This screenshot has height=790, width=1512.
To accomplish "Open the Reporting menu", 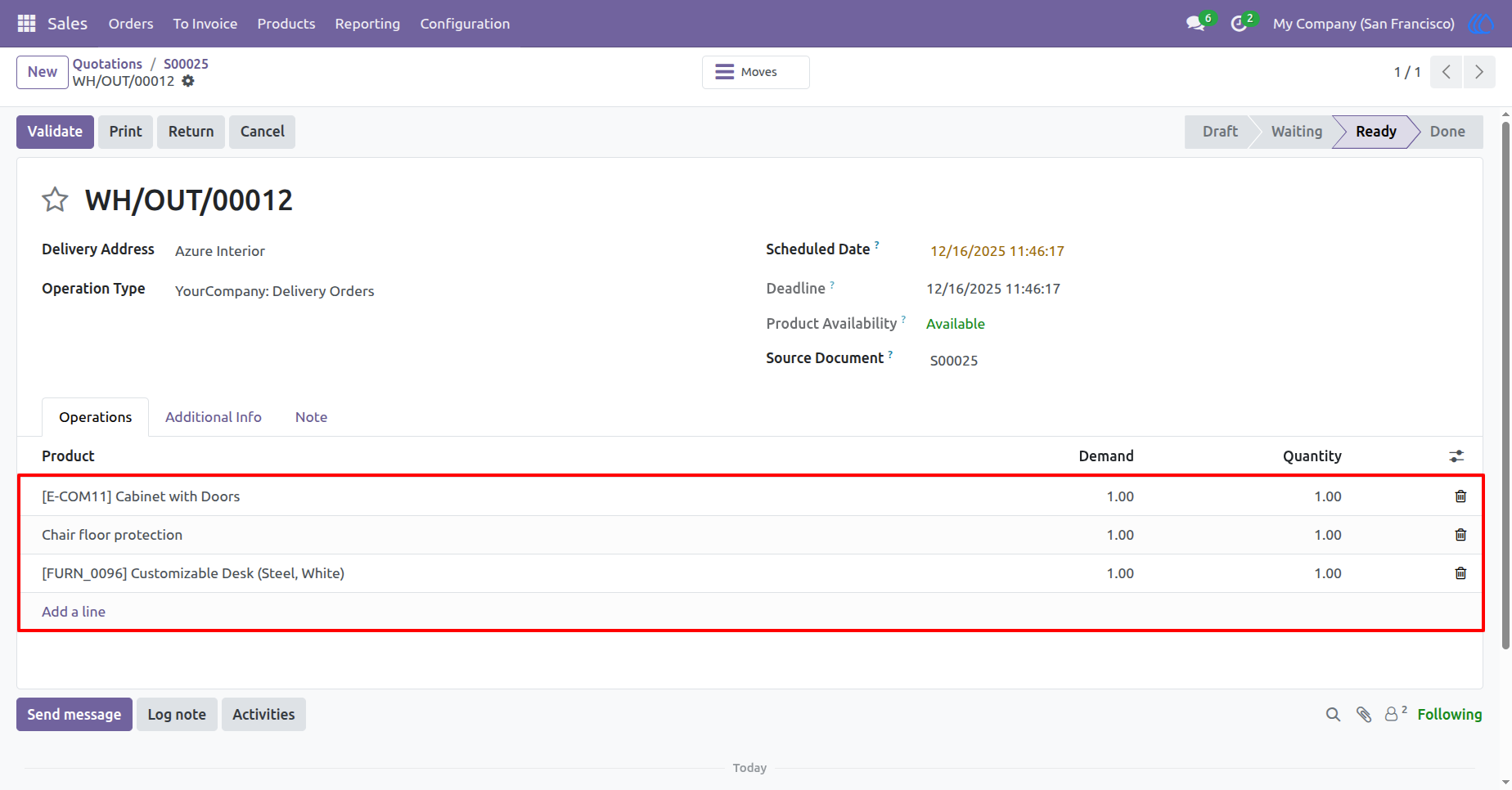I will [x=367, y=24].
